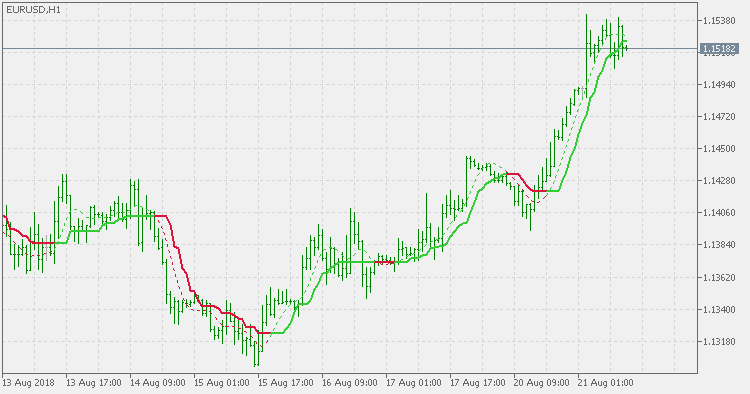Viewport: 750px width, 394px height.
Task: Click the 14 Aug 09:00 time marker
Action: (x=158, y=383)
